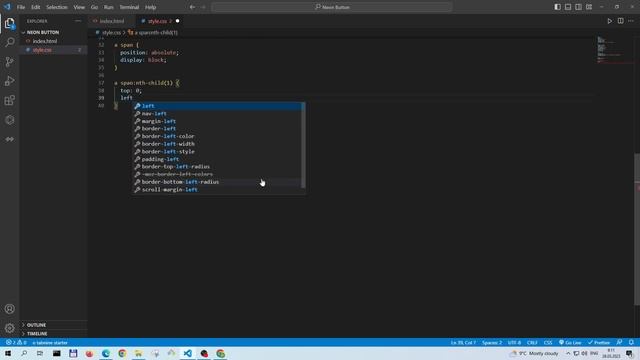Expand the OUTLINE section
Screen dimensions: 640x360
[x=53, y=325]
